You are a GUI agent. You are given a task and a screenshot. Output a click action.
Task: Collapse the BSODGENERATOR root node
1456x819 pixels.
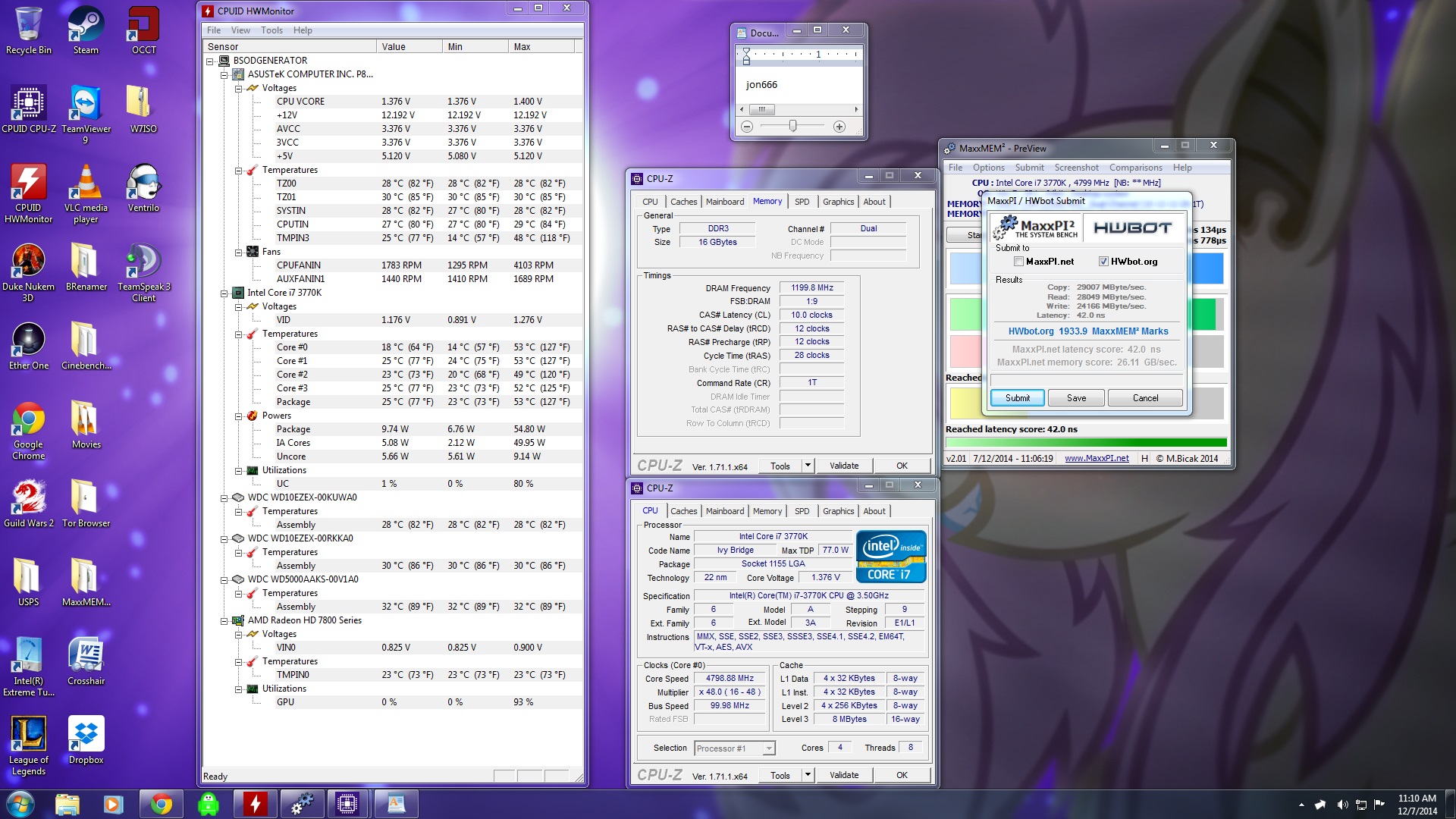coord(210,61)
